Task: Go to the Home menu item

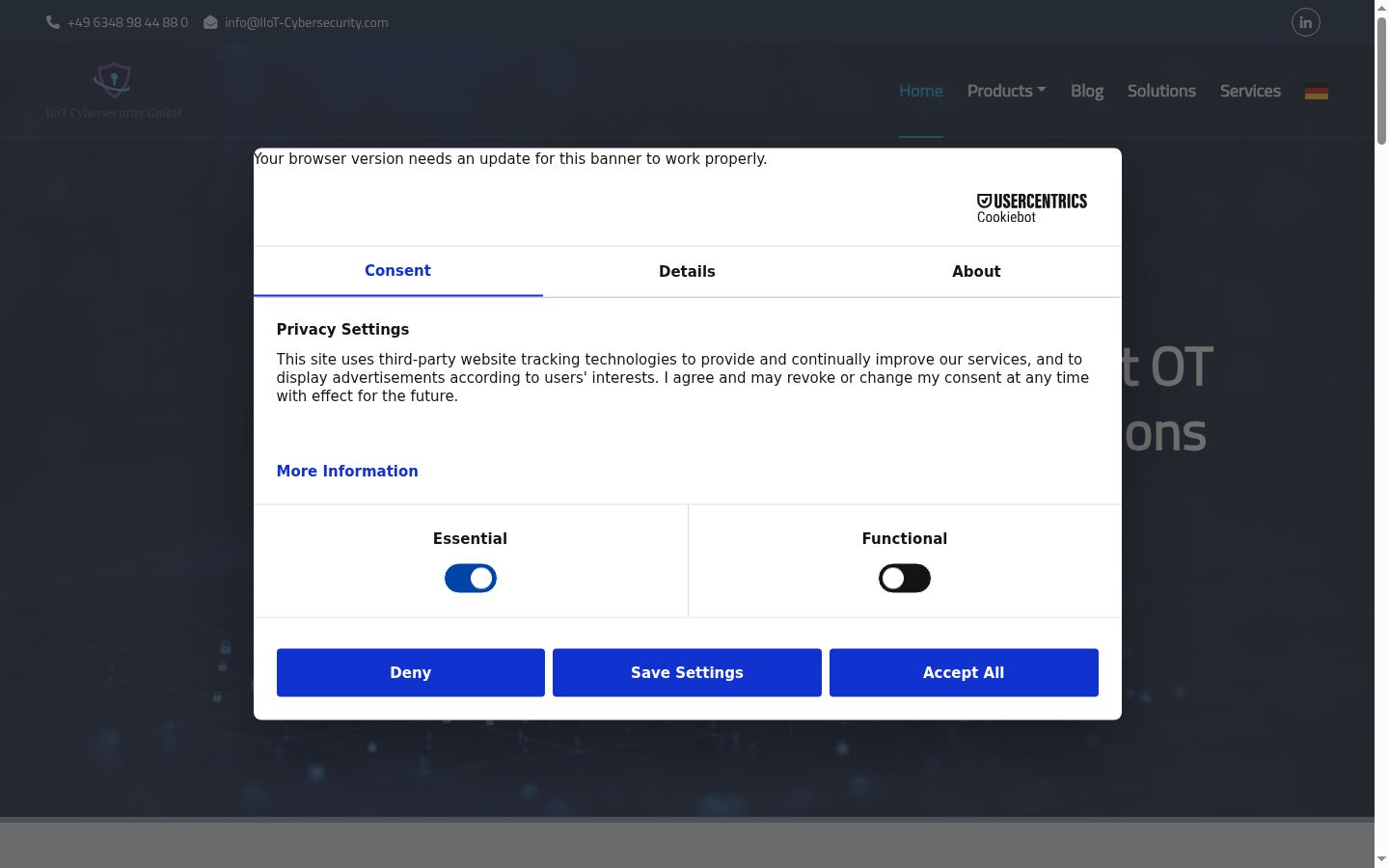Action: pos(921,91)
